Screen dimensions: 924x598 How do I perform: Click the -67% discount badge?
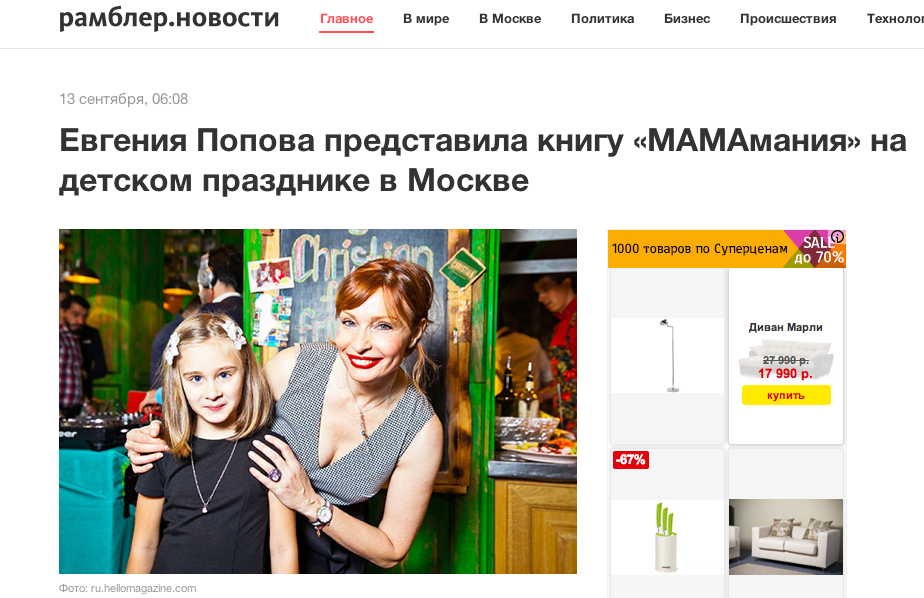point(631,460)
